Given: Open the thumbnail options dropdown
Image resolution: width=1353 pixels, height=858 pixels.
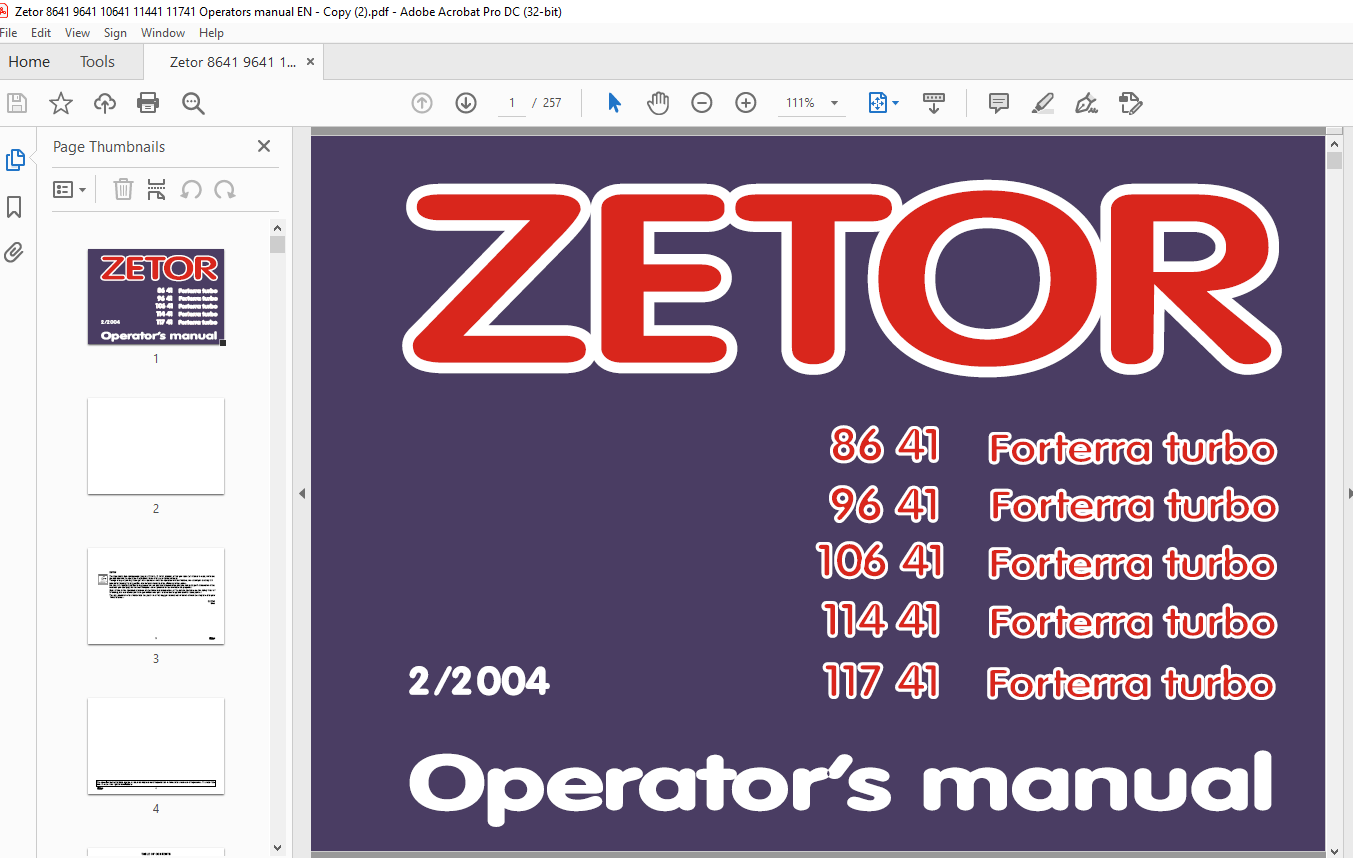Looking at the screenshot, I should click(x=69, y=189).
